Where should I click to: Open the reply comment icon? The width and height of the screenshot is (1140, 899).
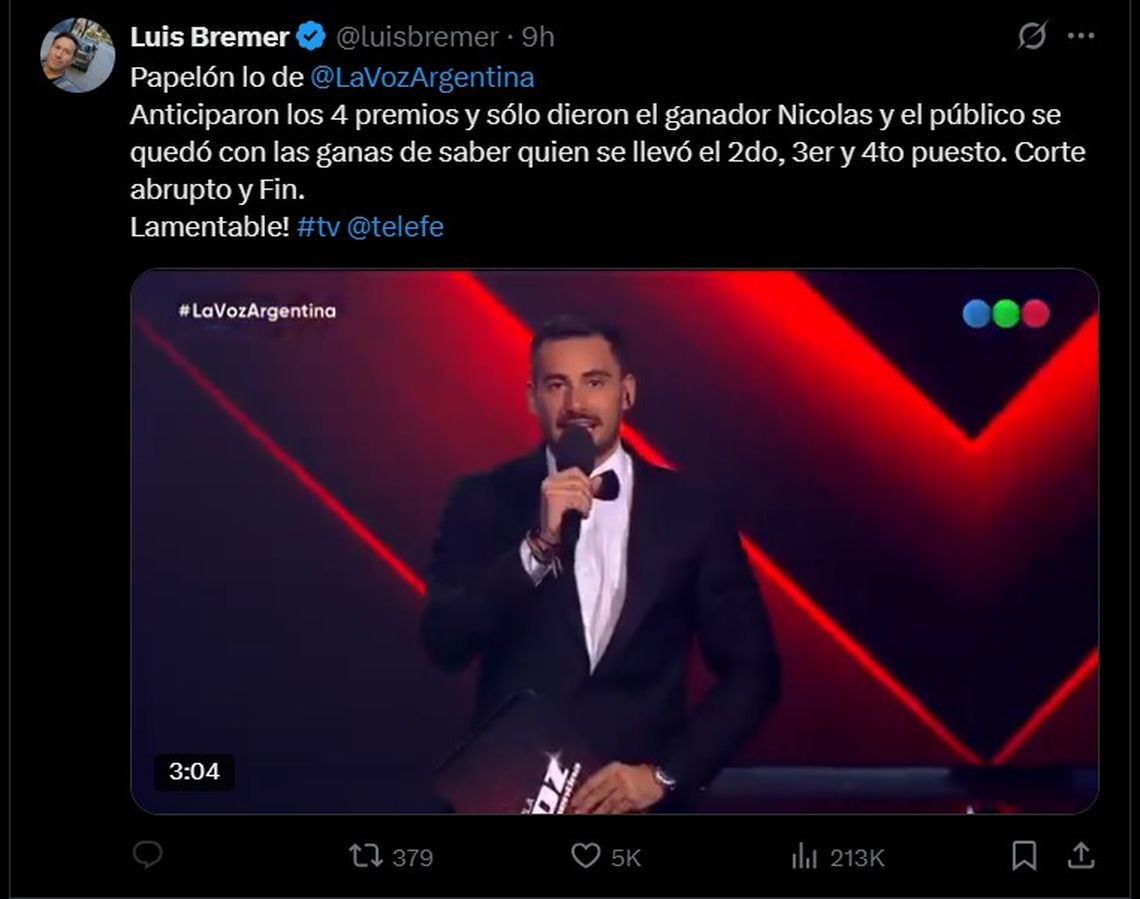[148, 855]
